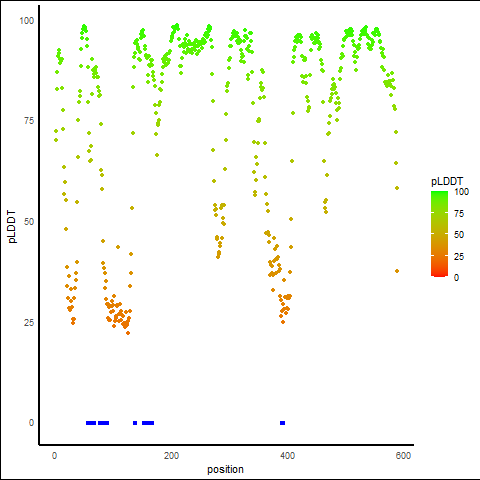
Task: Click the leftmost blue bar segment
Action: 91,423
